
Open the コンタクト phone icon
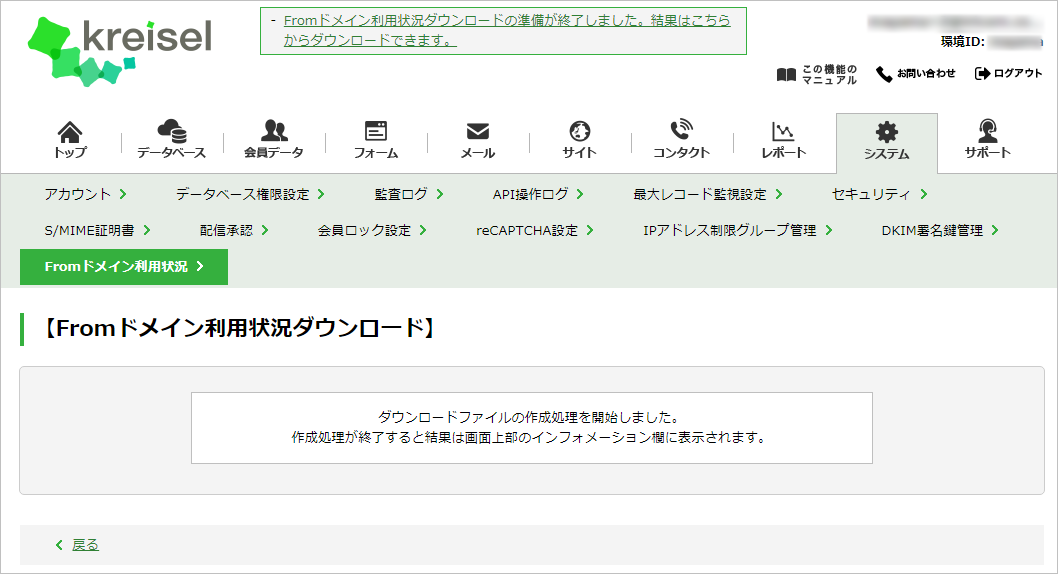pyautogui.click(x=681, y=130)
